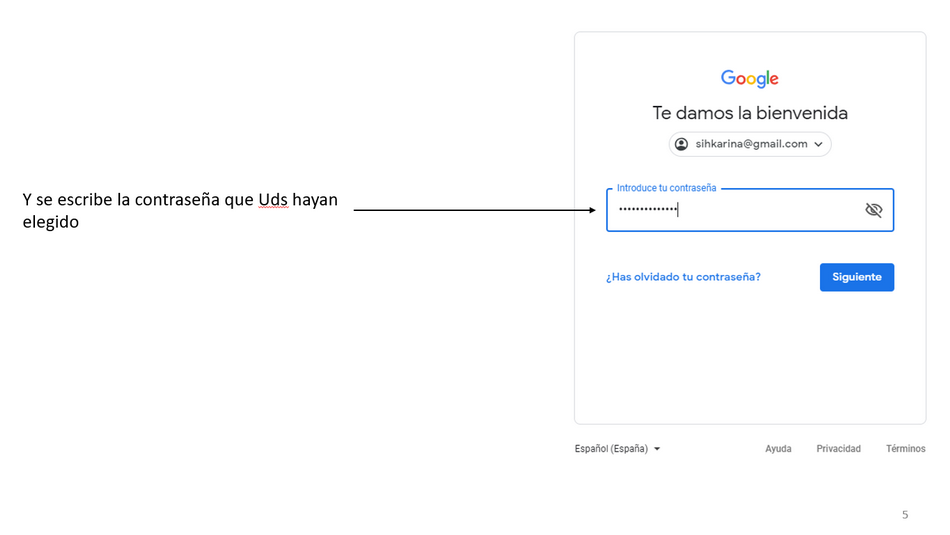The width and height of the screenshot is (950, 535).
Task: Open the ¿Has olvidado tu contraseña? link
Action: 683,277
